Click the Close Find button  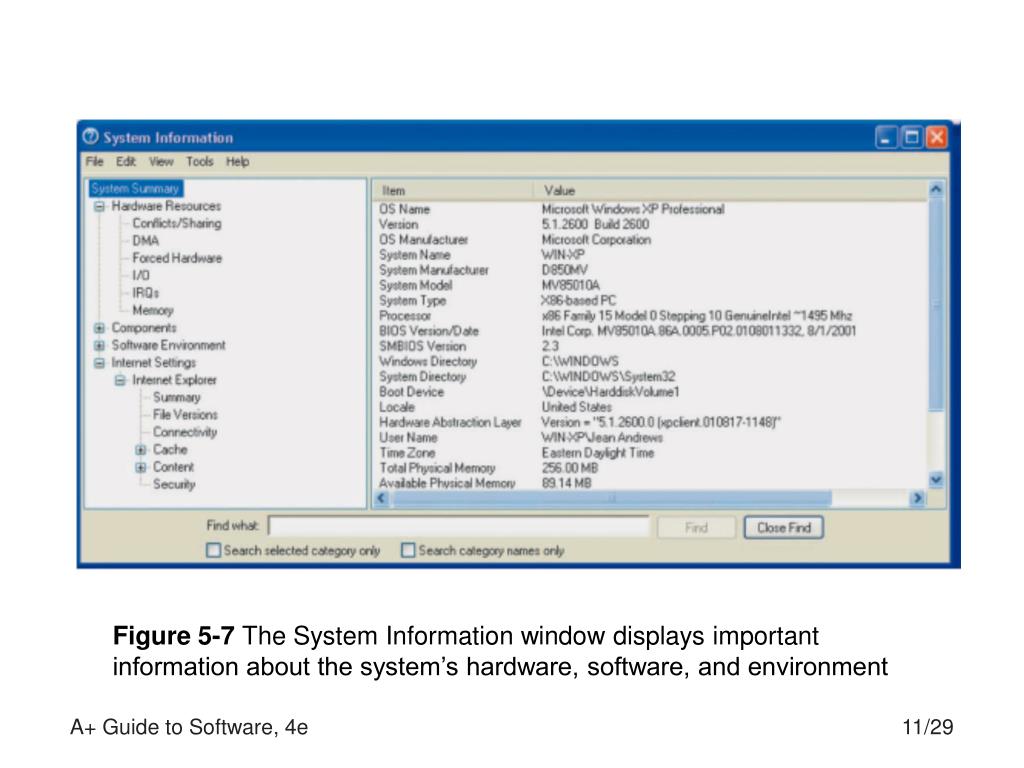pos(784,528)
